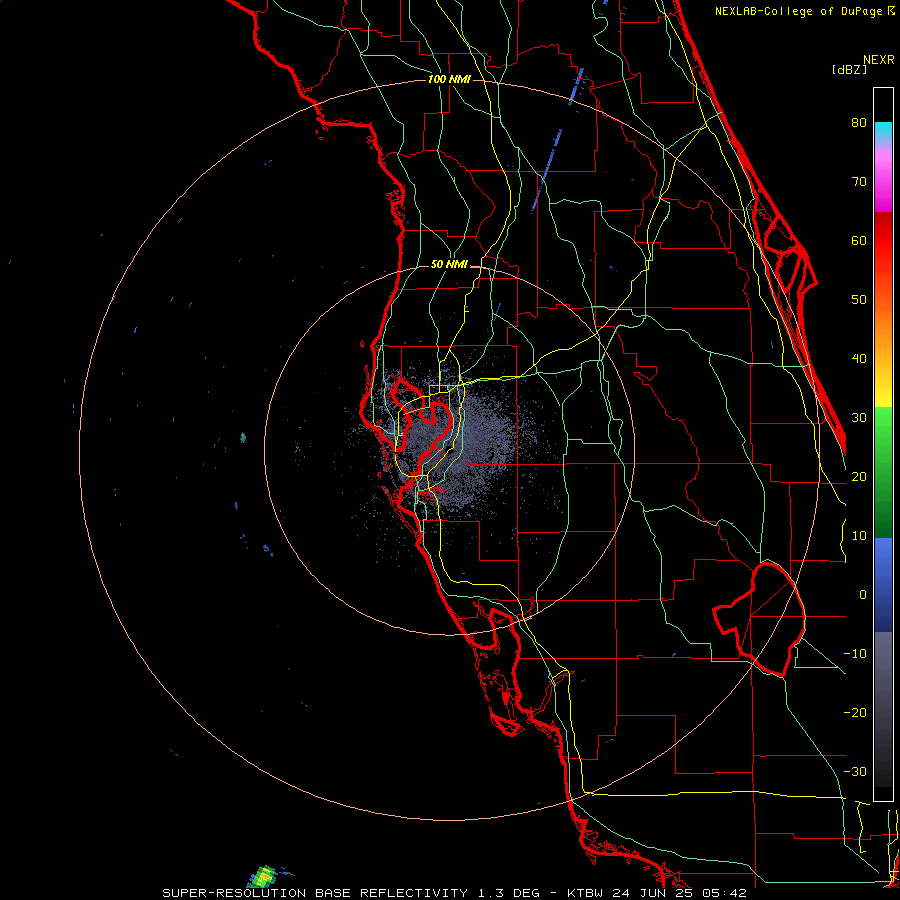Click the small green echo offshore west
The image size is (900, 900).
(243, 437)
